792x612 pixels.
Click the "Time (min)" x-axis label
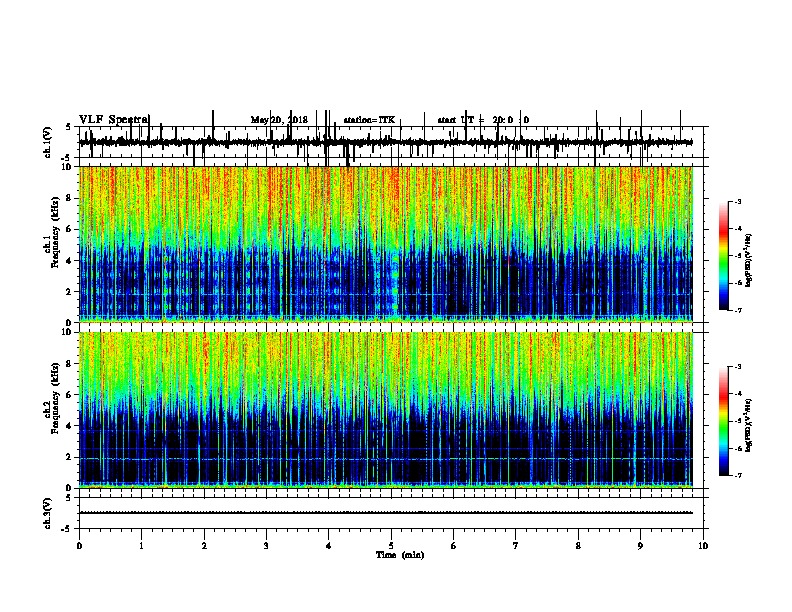(x=400, y=555)
